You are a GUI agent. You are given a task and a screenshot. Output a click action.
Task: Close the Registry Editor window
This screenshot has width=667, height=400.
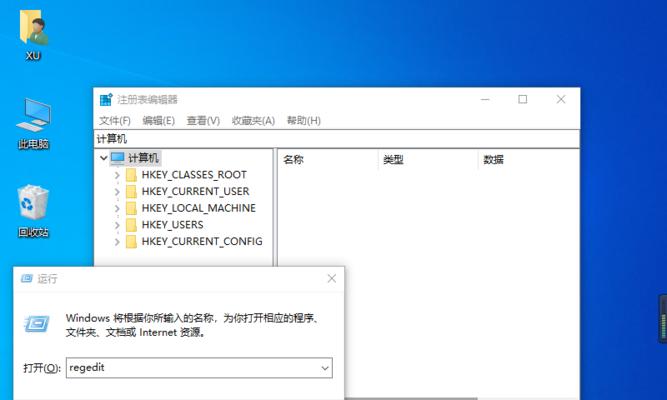click(561, 100)
